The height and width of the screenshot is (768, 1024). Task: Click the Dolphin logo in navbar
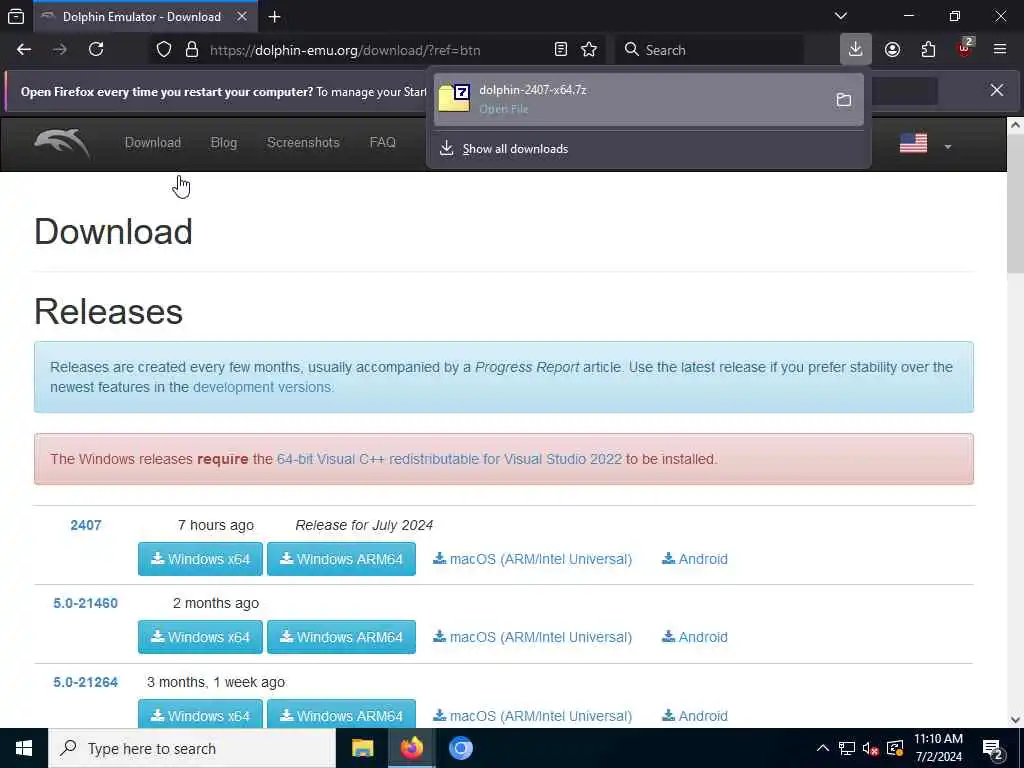coord(62,143)
